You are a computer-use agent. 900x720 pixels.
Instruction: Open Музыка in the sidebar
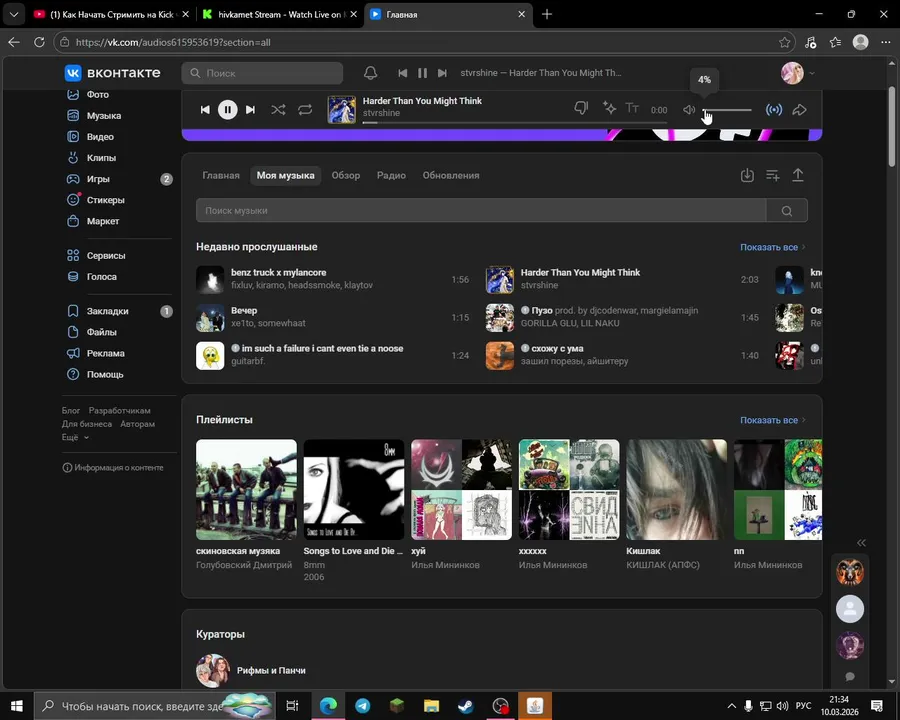[103, 115]
